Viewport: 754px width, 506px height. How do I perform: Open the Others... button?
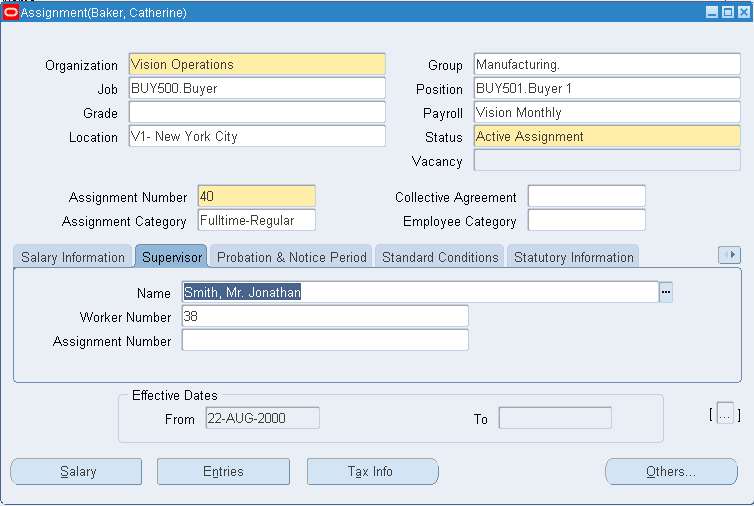671,471
